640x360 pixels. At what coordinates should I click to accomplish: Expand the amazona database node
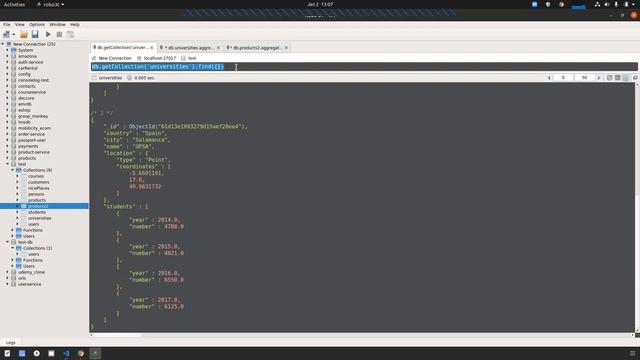pos(7,56)
